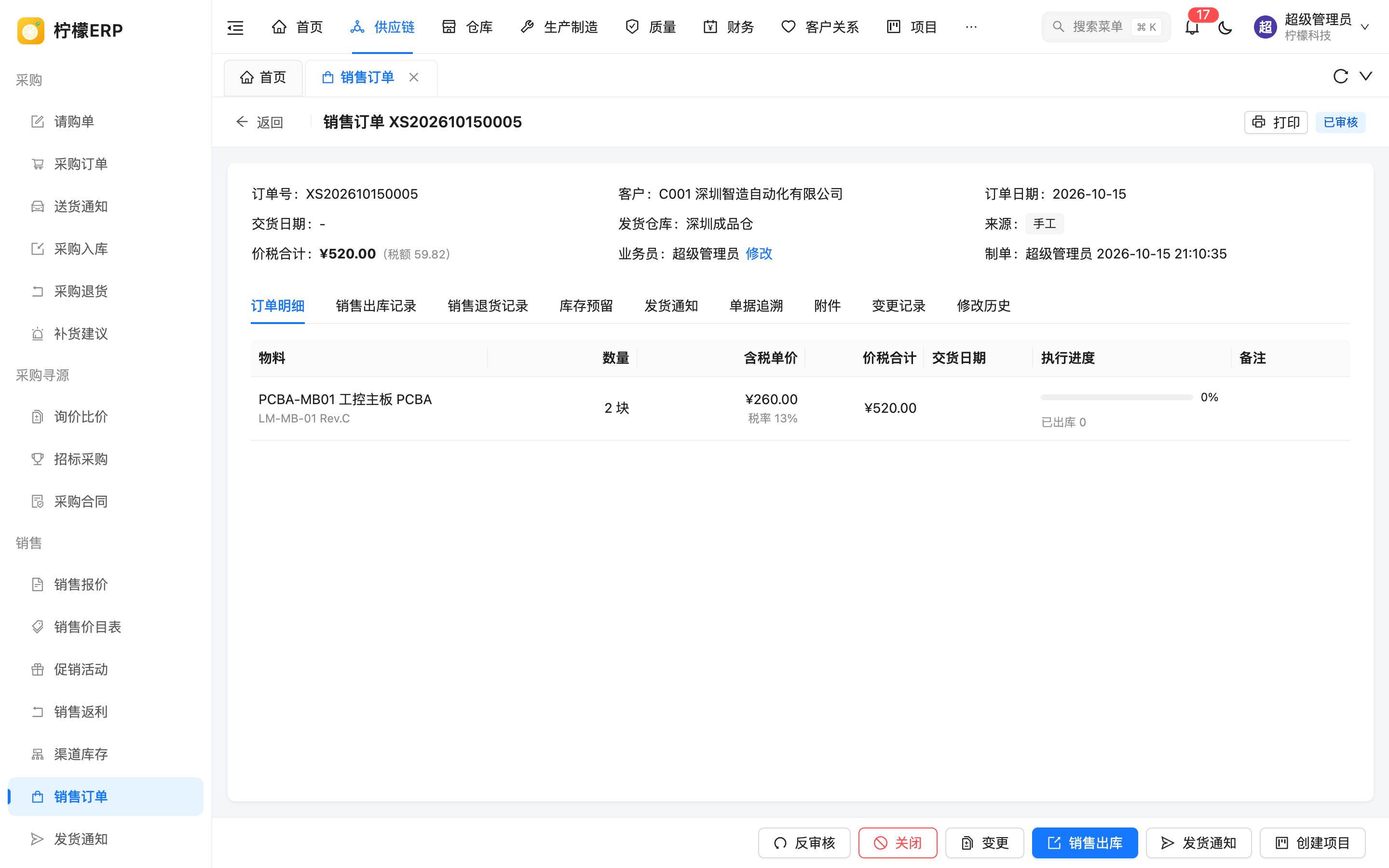Toggle dark mode moon icon
This screenshot has height=868, width=1389.
tap(1225, 27)
